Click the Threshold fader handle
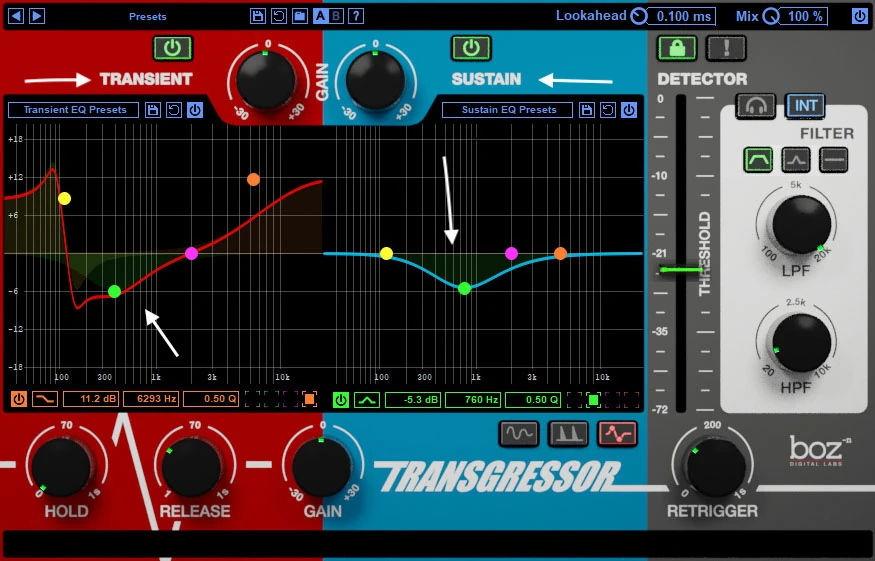 point(681,270)
